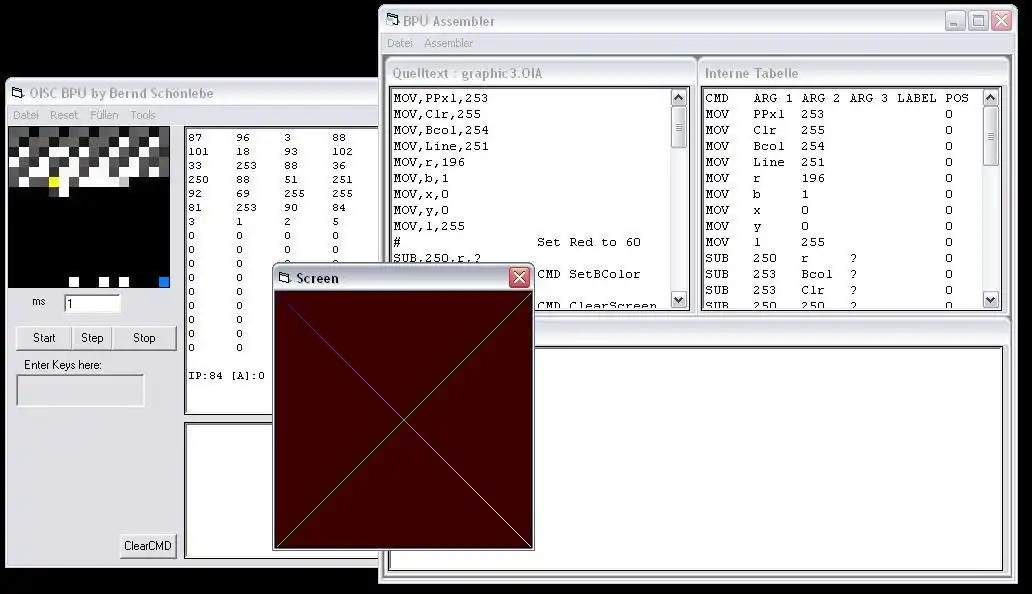
Task: Maximize the BPU Assembler window
Action: click(979, 20)
